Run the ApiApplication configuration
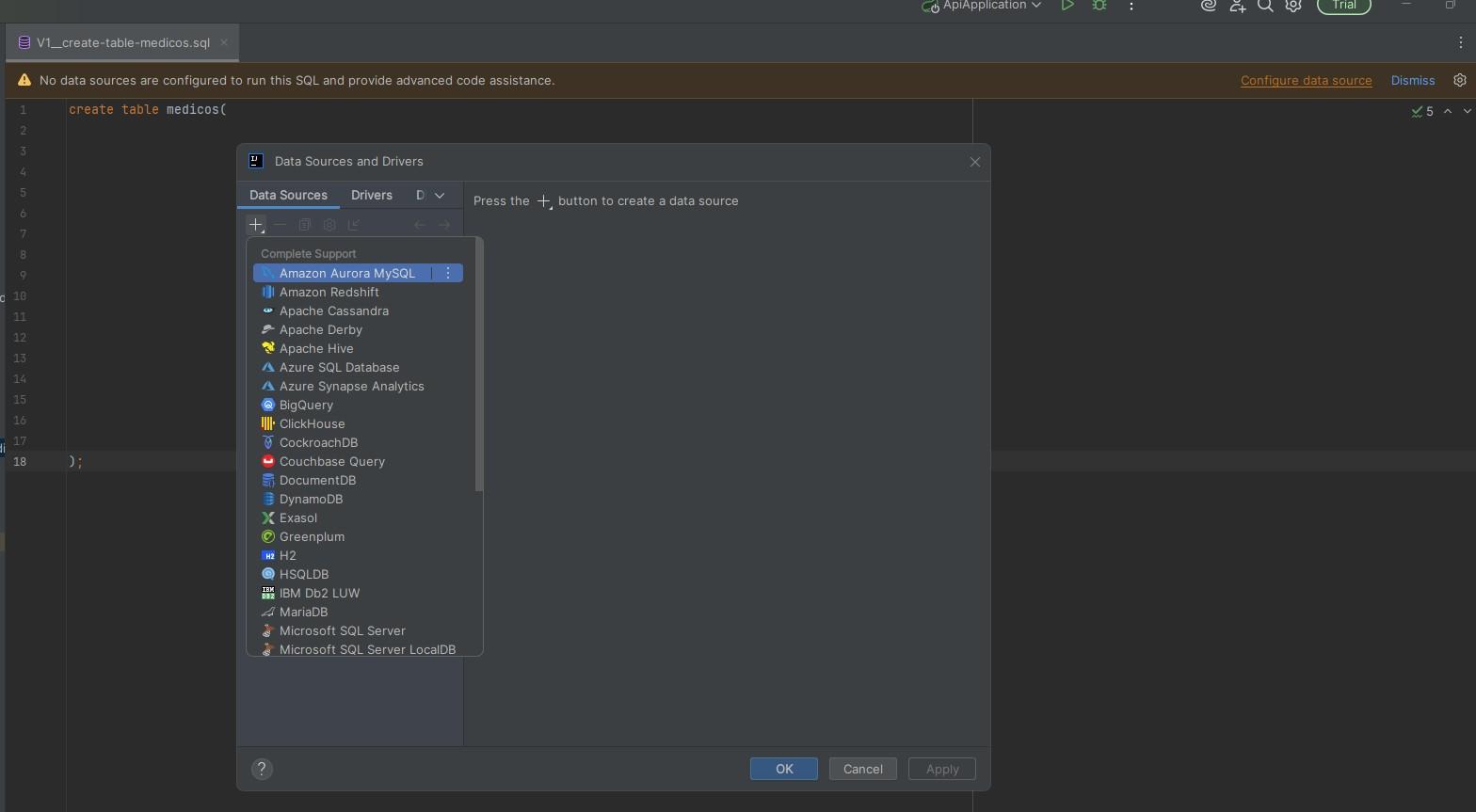Viewport: 1476px width, 812px height. [x=1067, y=6]
